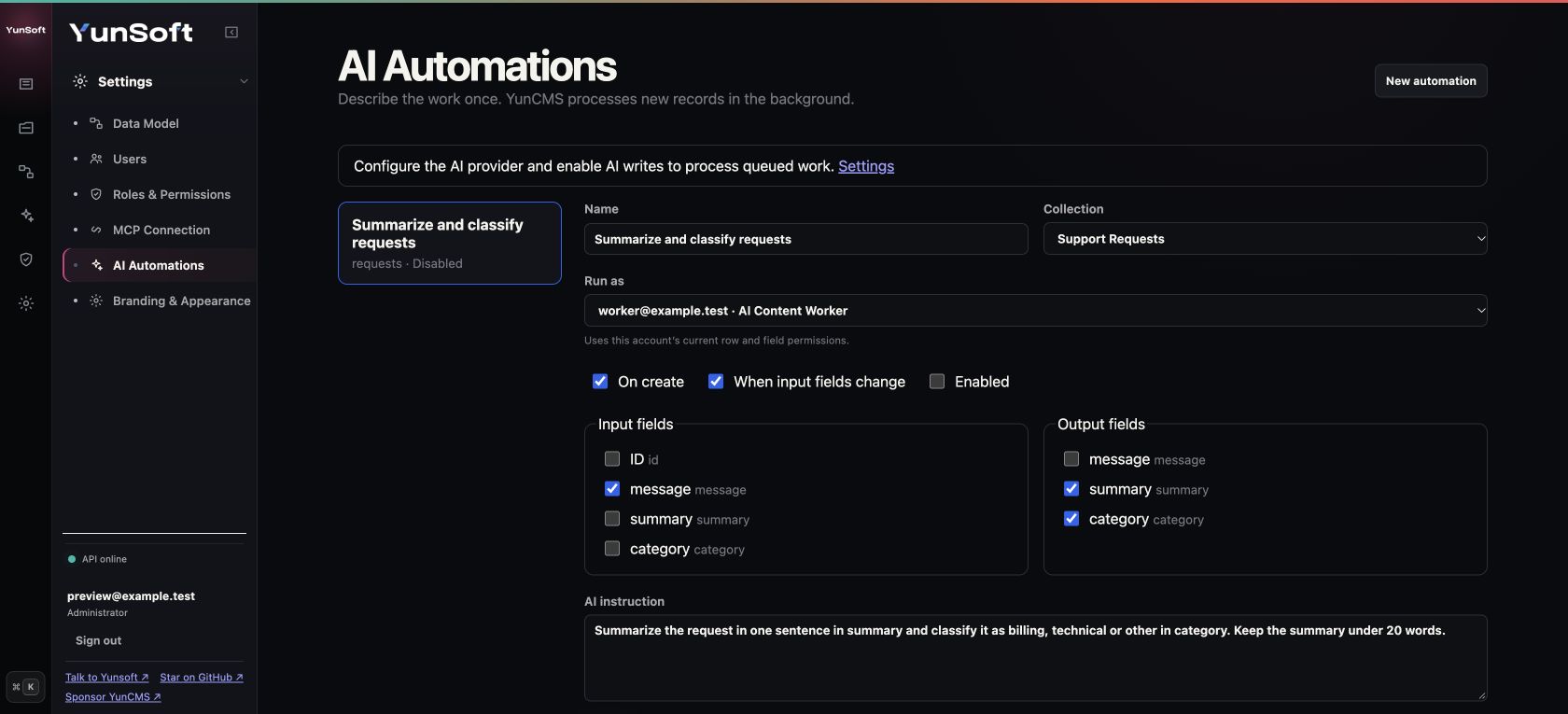Click the small YunSoft logo in left rail

point(25,30)
